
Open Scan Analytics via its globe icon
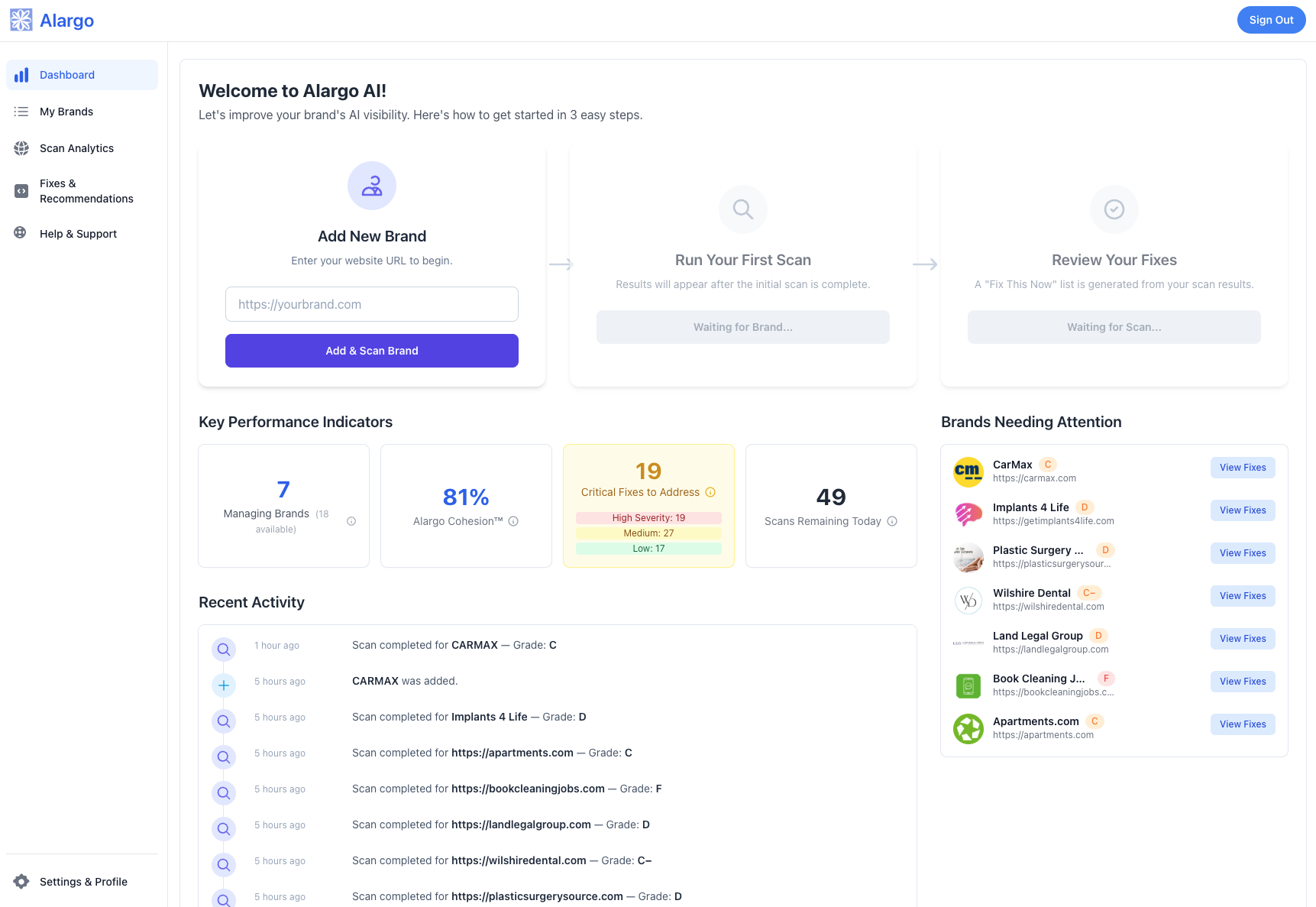click(21, 147)
